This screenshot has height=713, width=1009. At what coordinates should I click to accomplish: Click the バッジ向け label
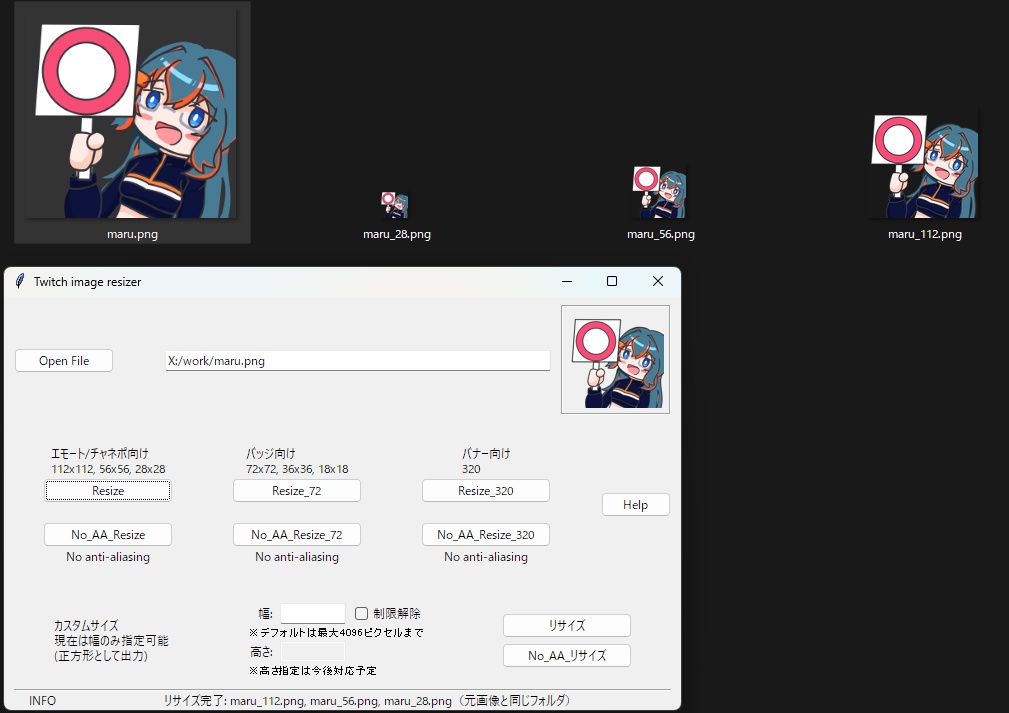click(271, 453)
